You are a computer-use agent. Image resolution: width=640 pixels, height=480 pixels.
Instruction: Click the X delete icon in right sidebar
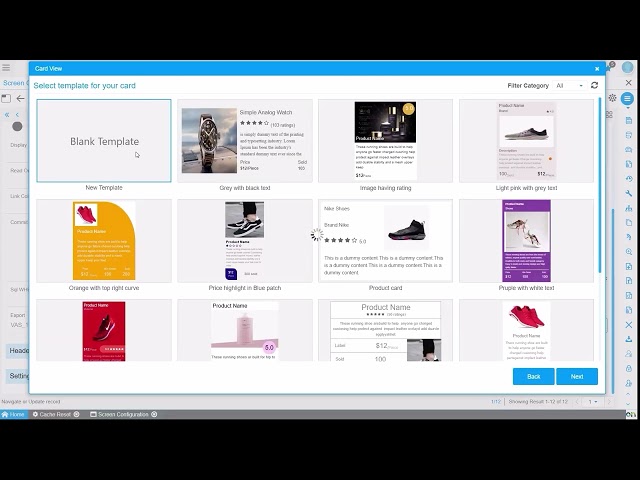click(x=629, y=325)
